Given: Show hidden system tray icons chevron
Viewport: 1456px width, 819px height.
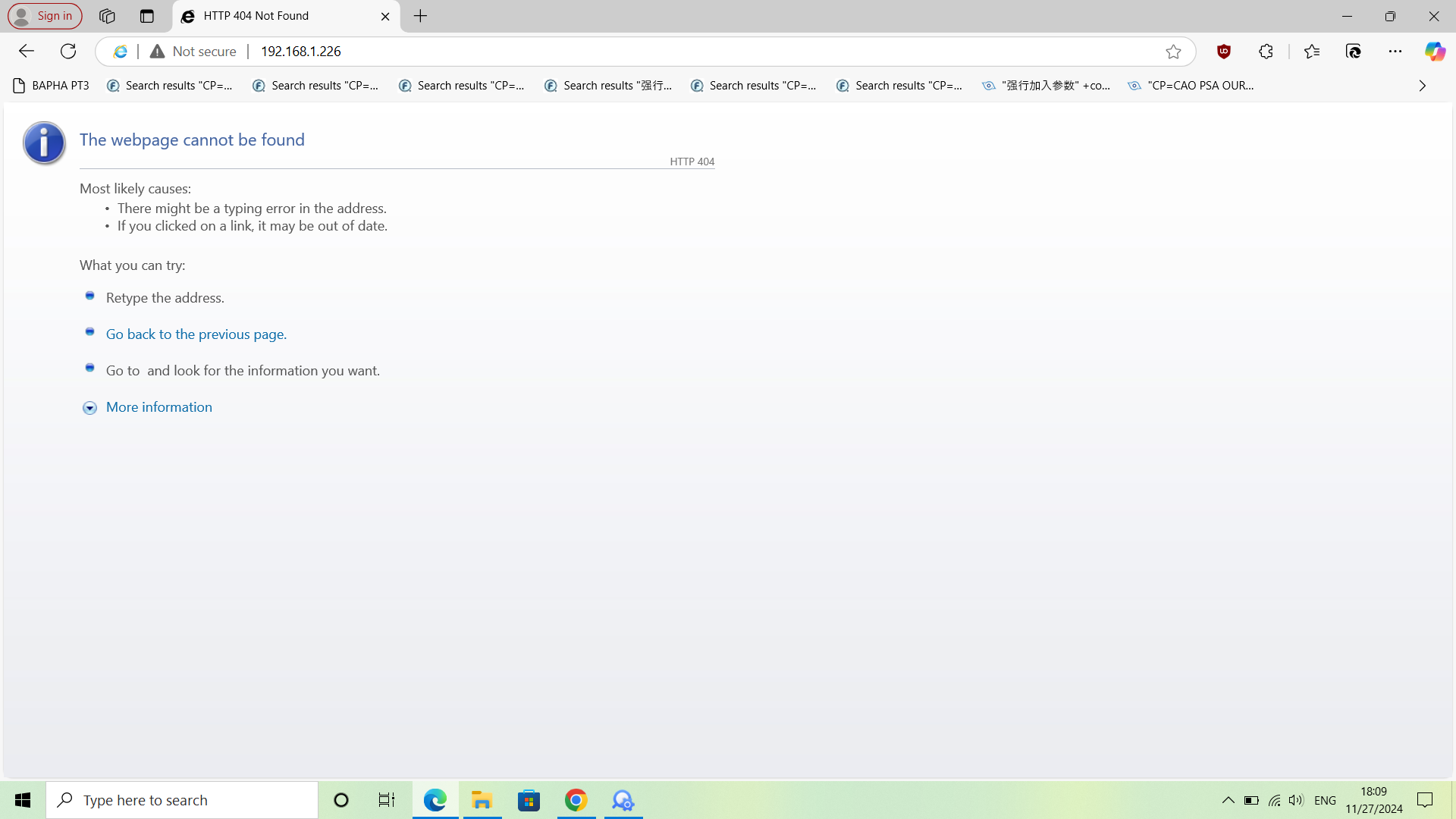Looking at the screenshot, I should [x=1228, y=800].
